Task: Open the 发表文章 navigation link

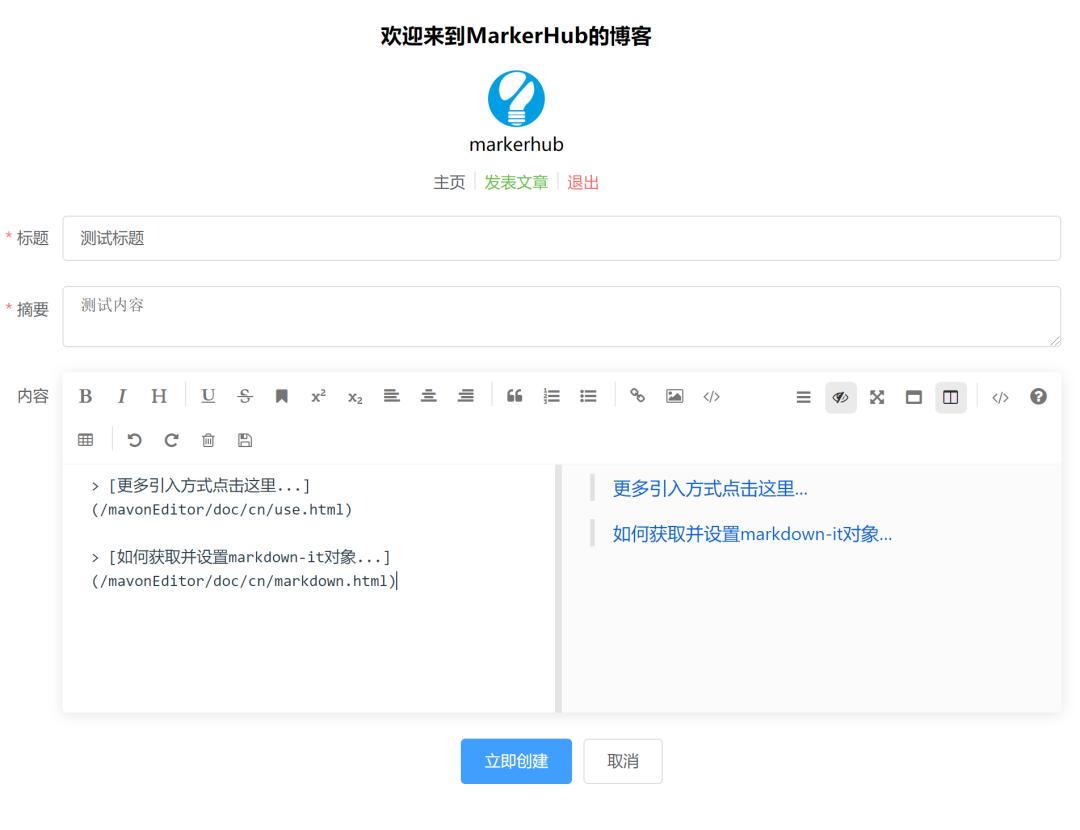Action: click(x=516, y=183)
